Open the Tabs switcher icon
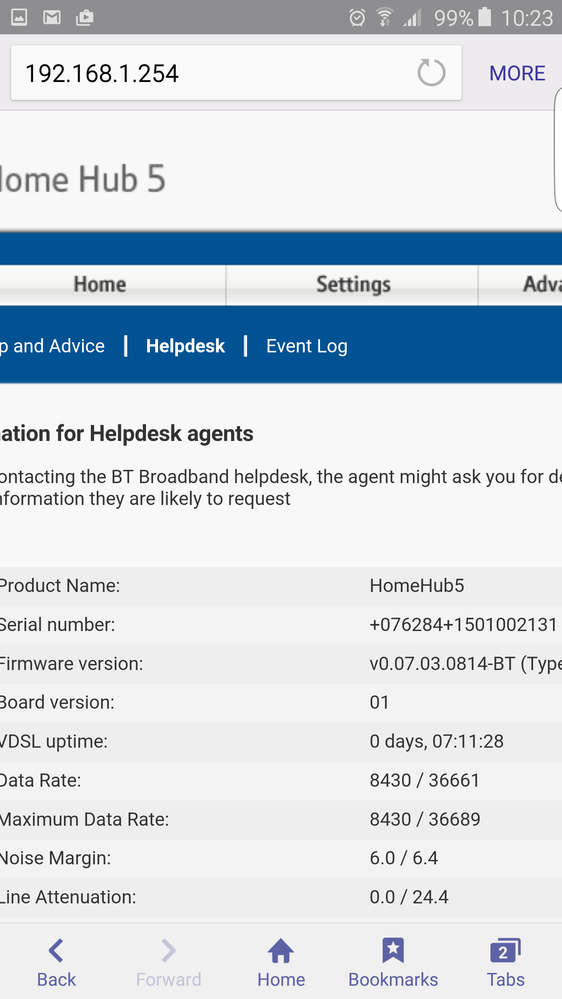The image size is (562, 999). click(505, 951)
